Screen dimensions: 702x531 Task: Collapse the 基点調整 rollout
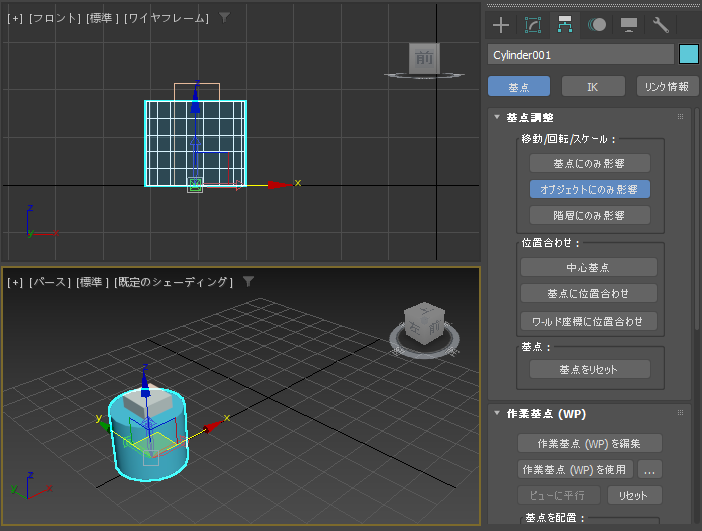(497, 117)
